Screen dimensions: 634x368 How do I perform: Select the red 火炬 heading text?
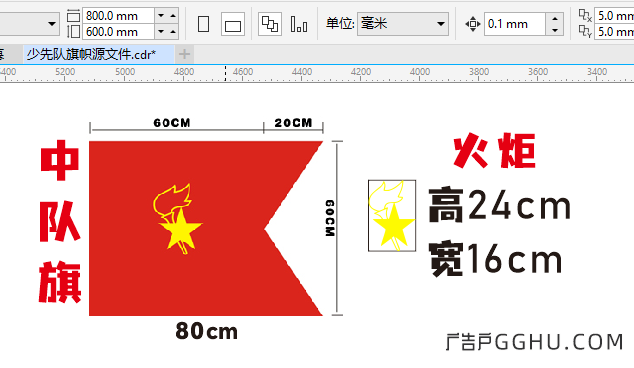[495, 151]
